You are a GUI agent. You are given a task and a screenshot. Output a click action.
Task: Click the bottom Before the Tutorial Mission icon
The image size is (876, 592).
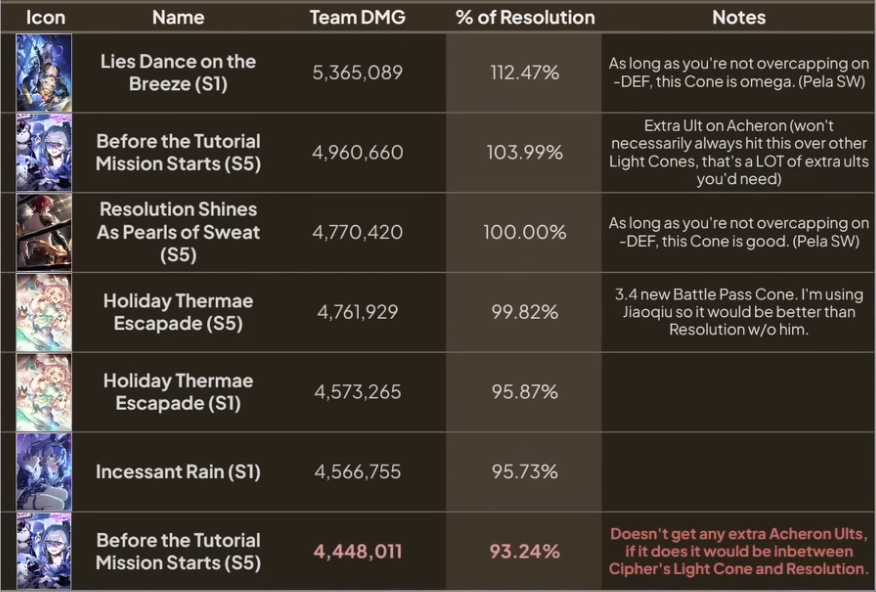pyautogui.click(x=44, y=551)
